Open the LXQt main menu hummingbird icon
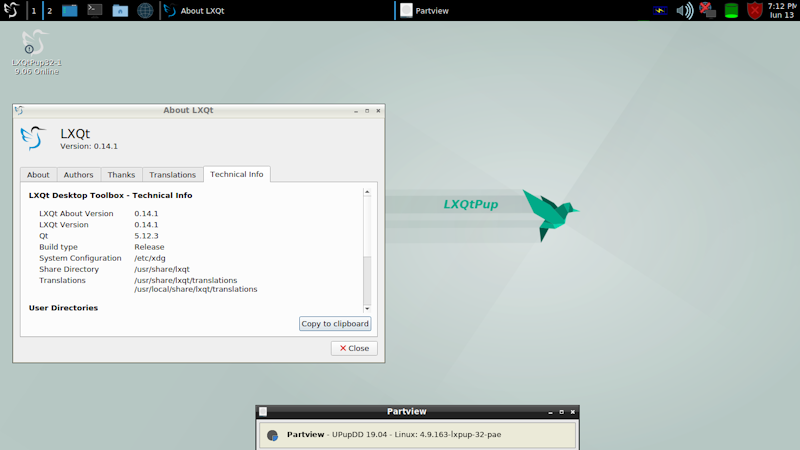The height and width of the screenshot is (450, 800). (x=11, y=10)
